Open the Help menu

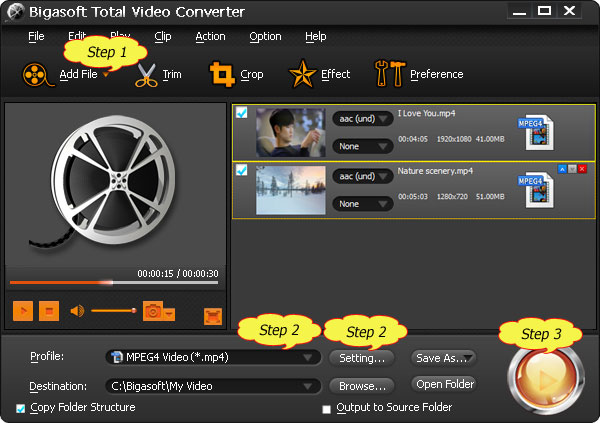pyautogui.click(x=316, y=36)
